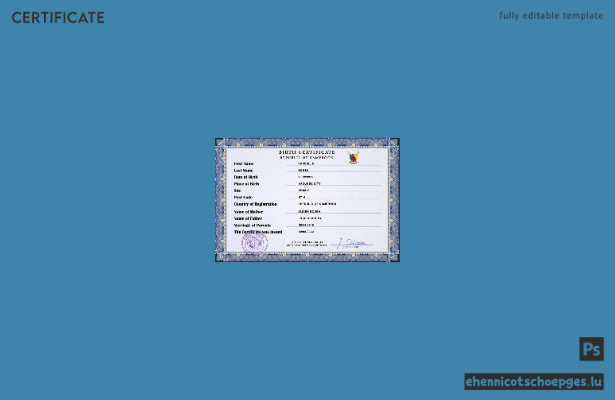Click the ehennicotschoepges.lu link

[x=534, y=382]
